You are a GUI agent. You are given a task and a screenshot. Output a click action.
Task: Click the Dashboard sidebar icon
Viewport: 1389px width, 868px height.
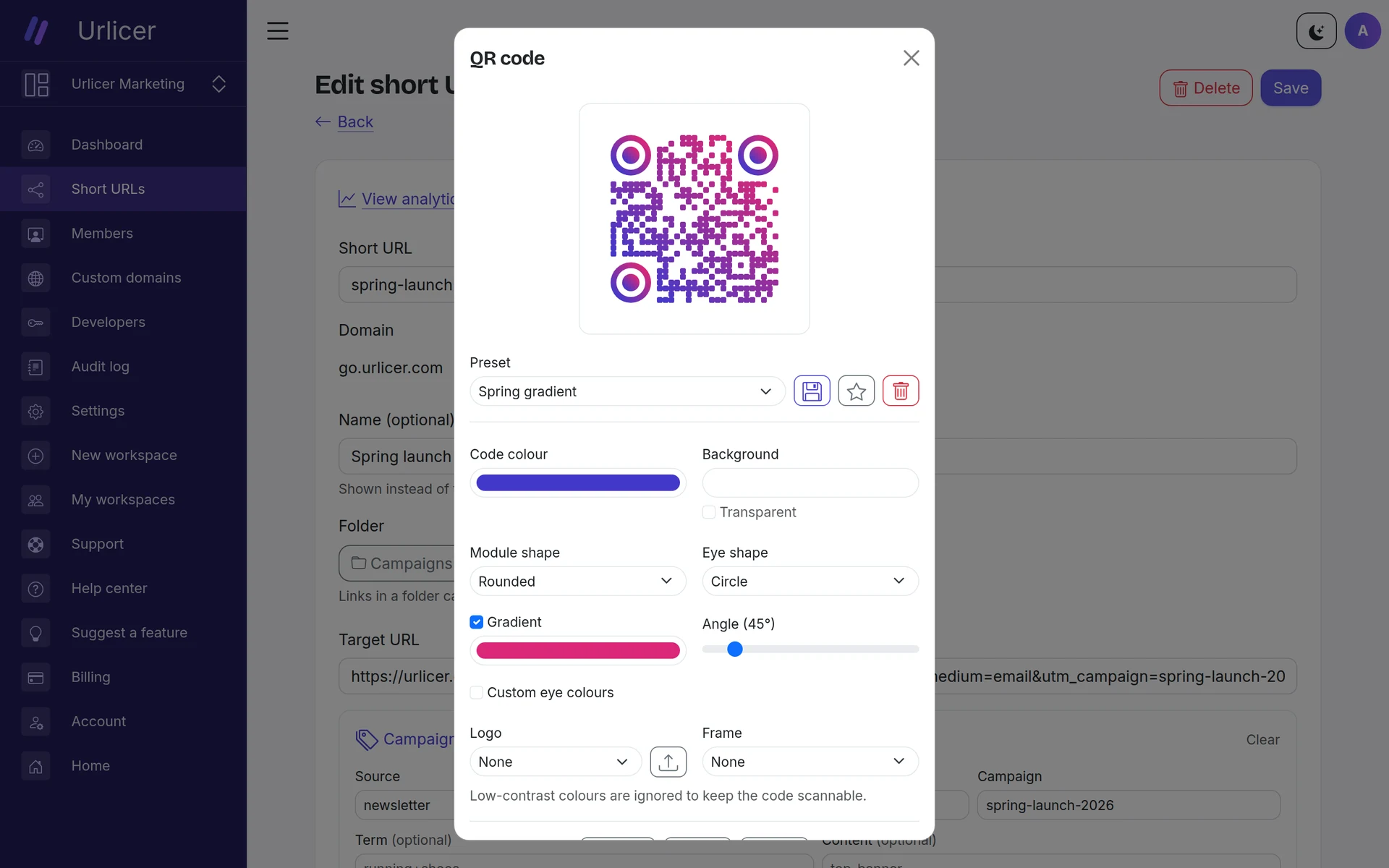click(x=35, y=145)
